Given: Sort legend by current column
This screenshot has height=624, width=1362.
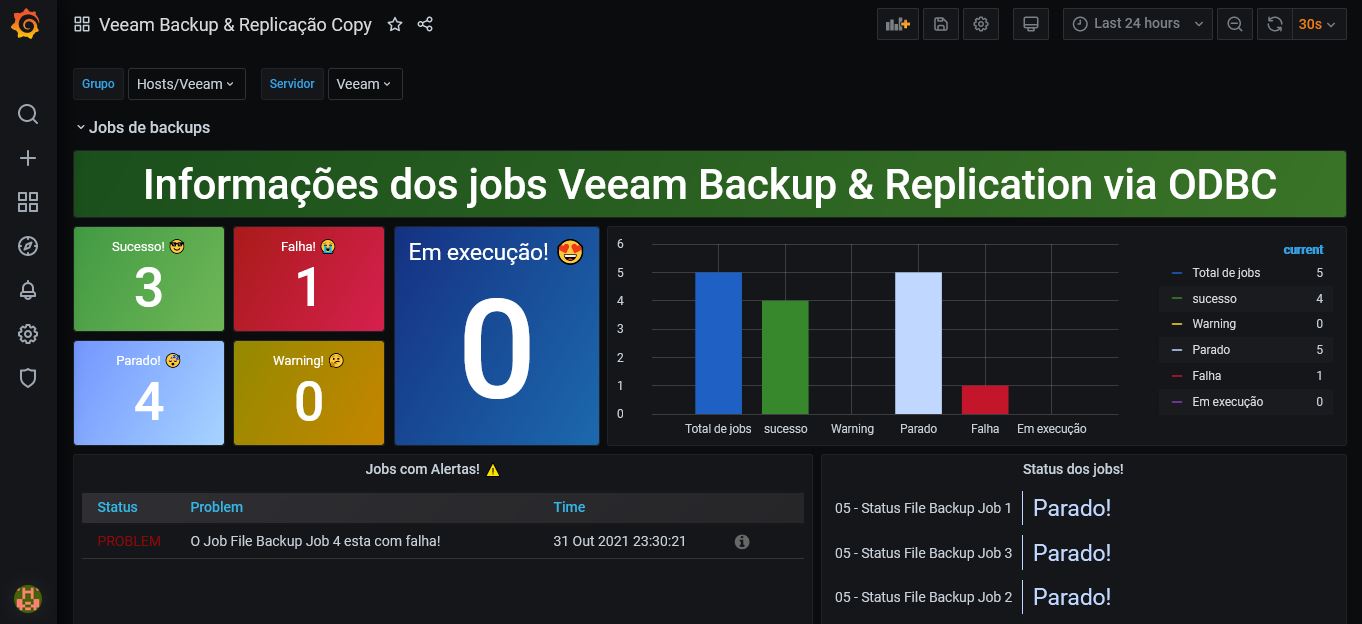Looking at the screenshot, I should click(1303, 250).
